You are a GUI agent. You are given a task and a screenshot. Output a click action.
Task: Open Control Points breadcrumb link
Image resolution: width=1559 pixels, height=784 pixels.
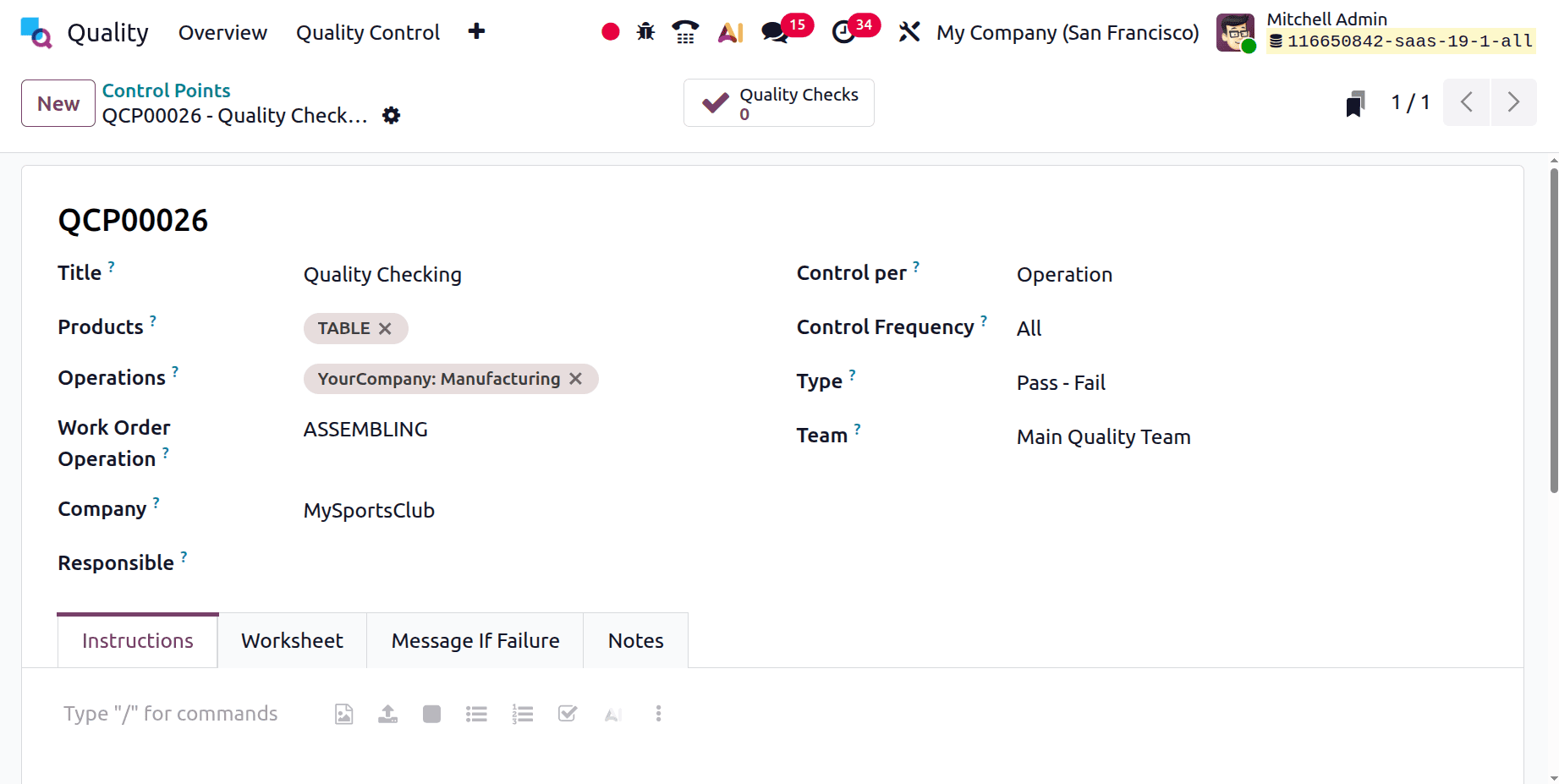166,90
